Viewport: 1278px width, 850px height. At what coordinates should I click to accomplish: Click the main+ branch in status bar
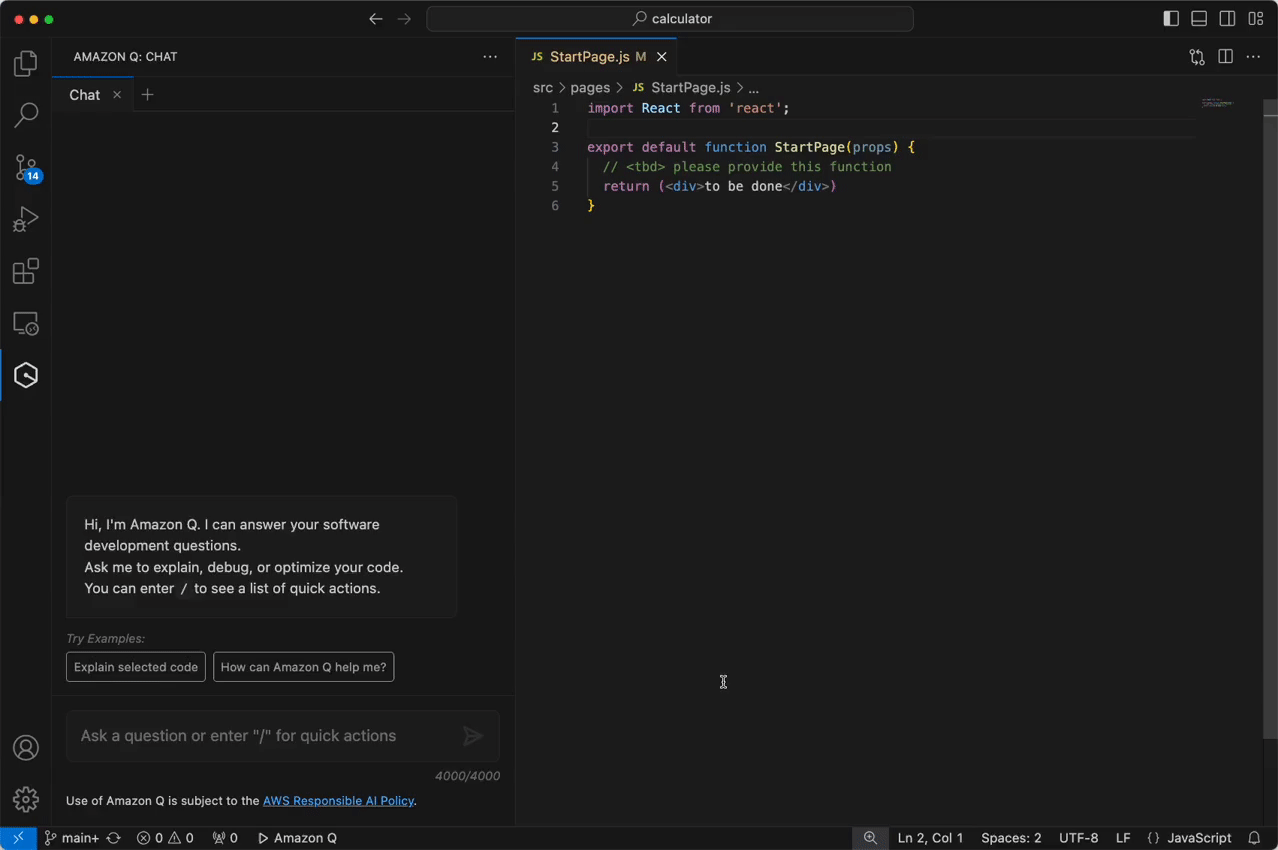click(70, 838)
